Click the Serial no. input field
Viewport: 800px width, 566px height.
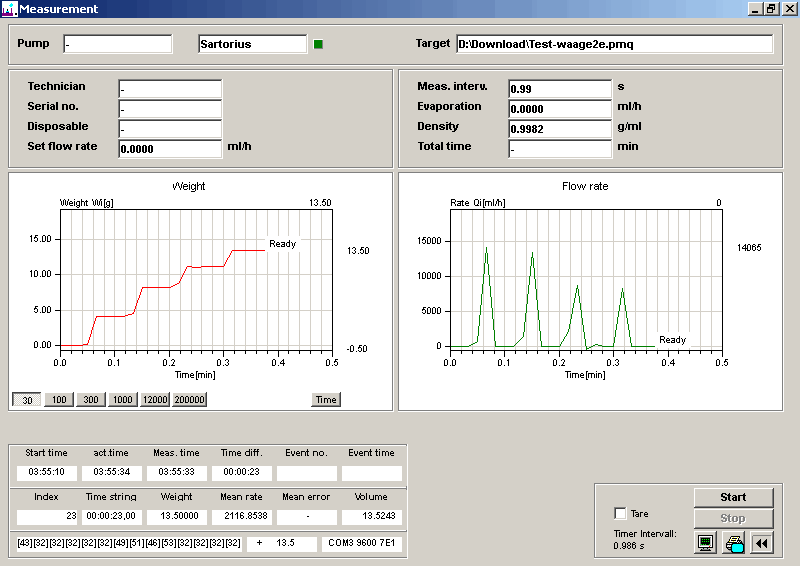170,109
